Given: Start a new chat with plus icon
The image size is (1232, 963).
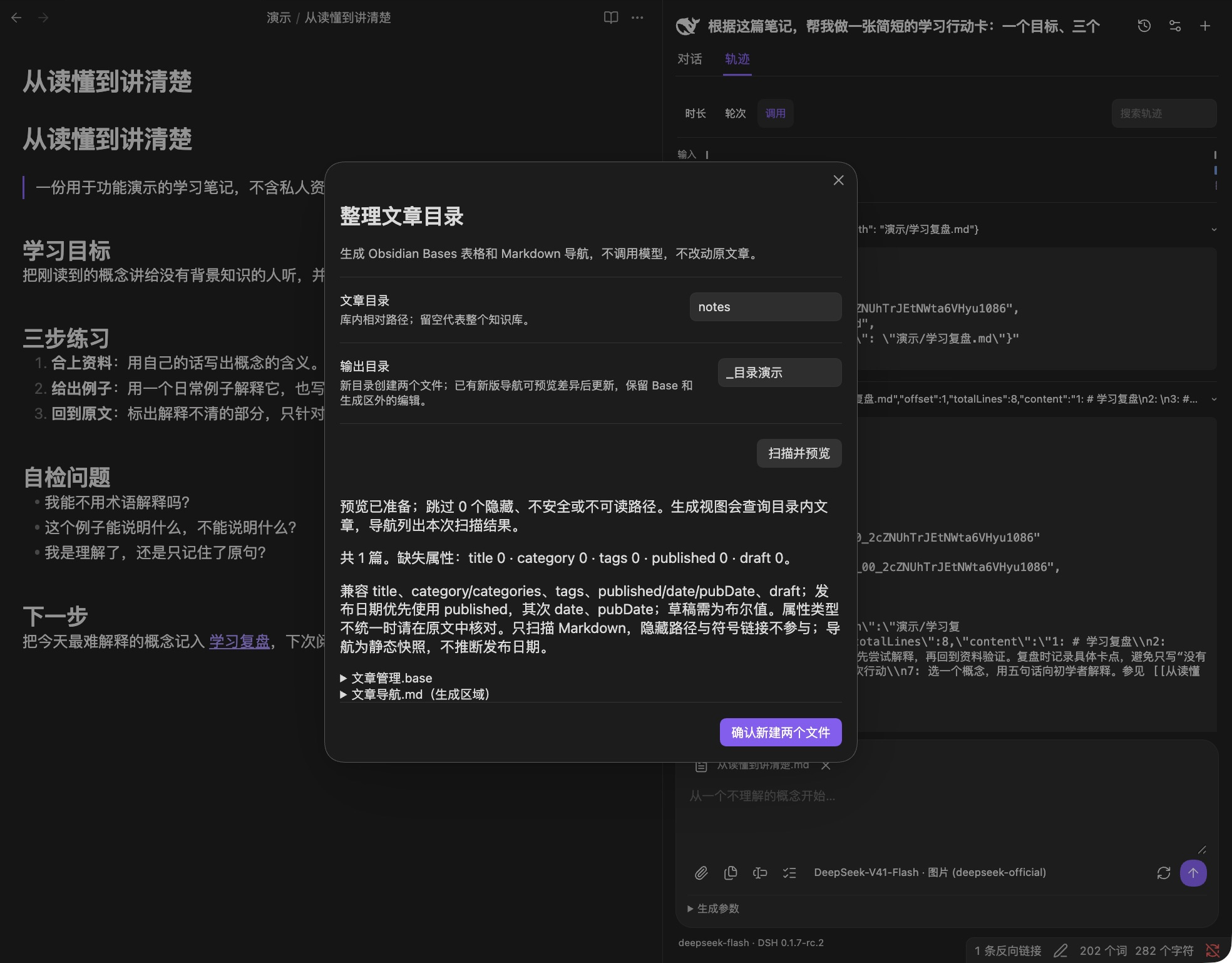Looking at the screenshot, I should tap(1205, 26).
